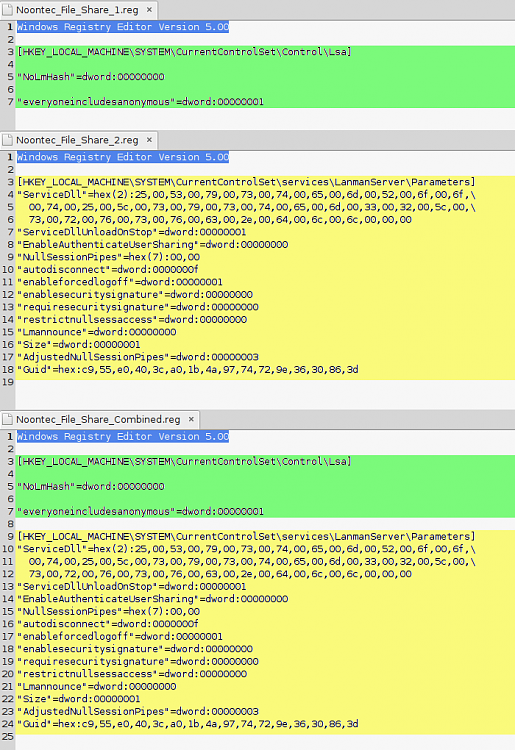Select the Noontec_File_Share_Combined.reg tab

coord(99,419)
